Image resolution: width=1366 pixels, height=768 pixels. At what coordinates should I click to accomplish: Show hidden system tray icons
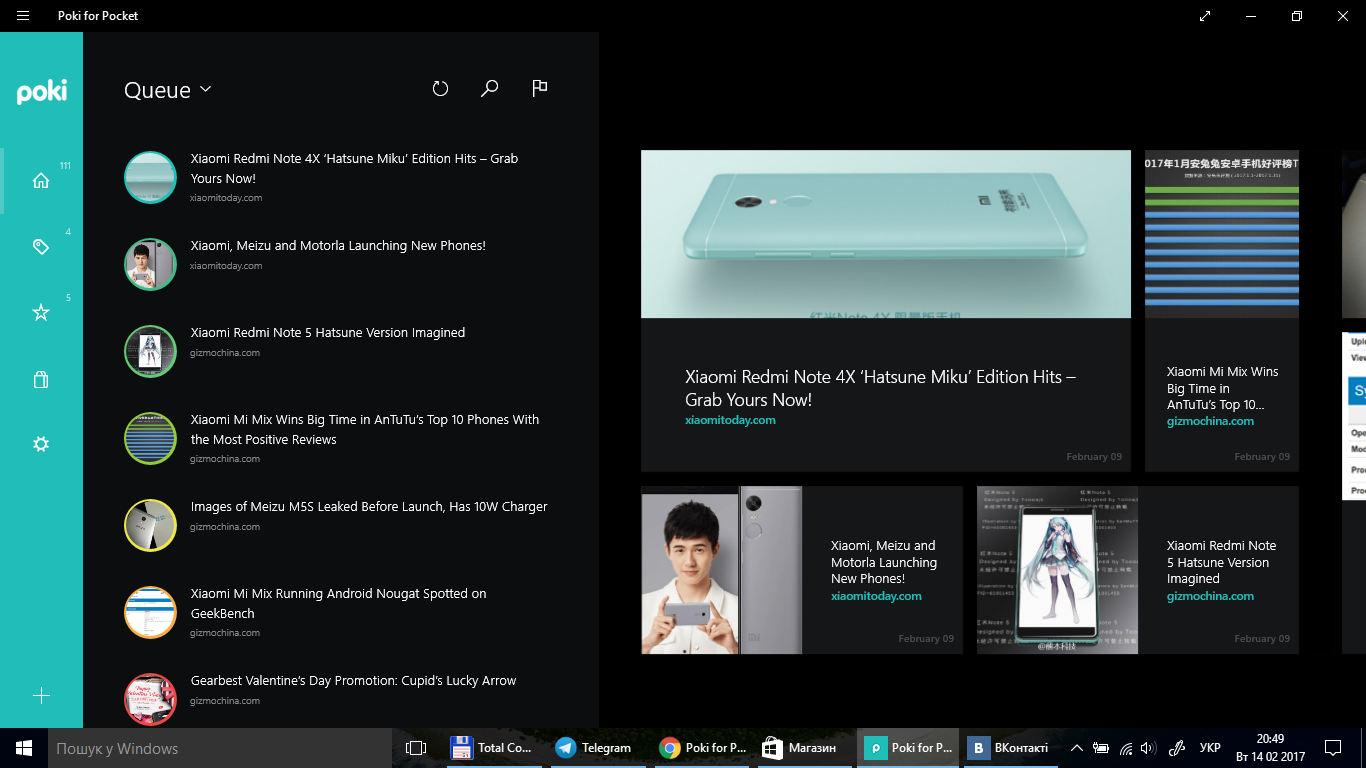[1076, 748]
